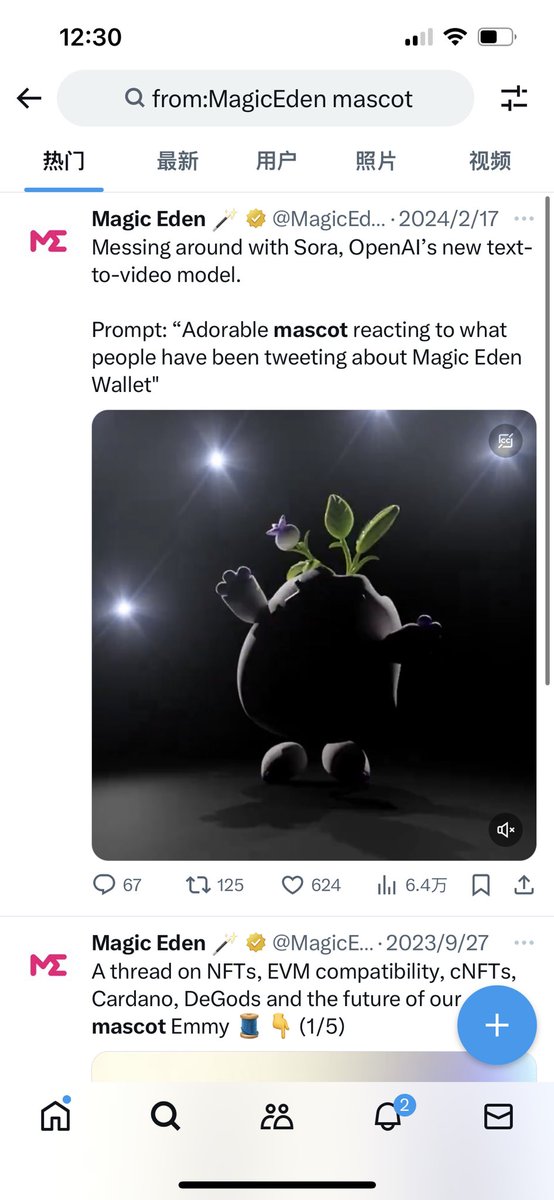This screenshot has width=554, height=1200.
Task: Unmute the mascot video
Action: 506,829
